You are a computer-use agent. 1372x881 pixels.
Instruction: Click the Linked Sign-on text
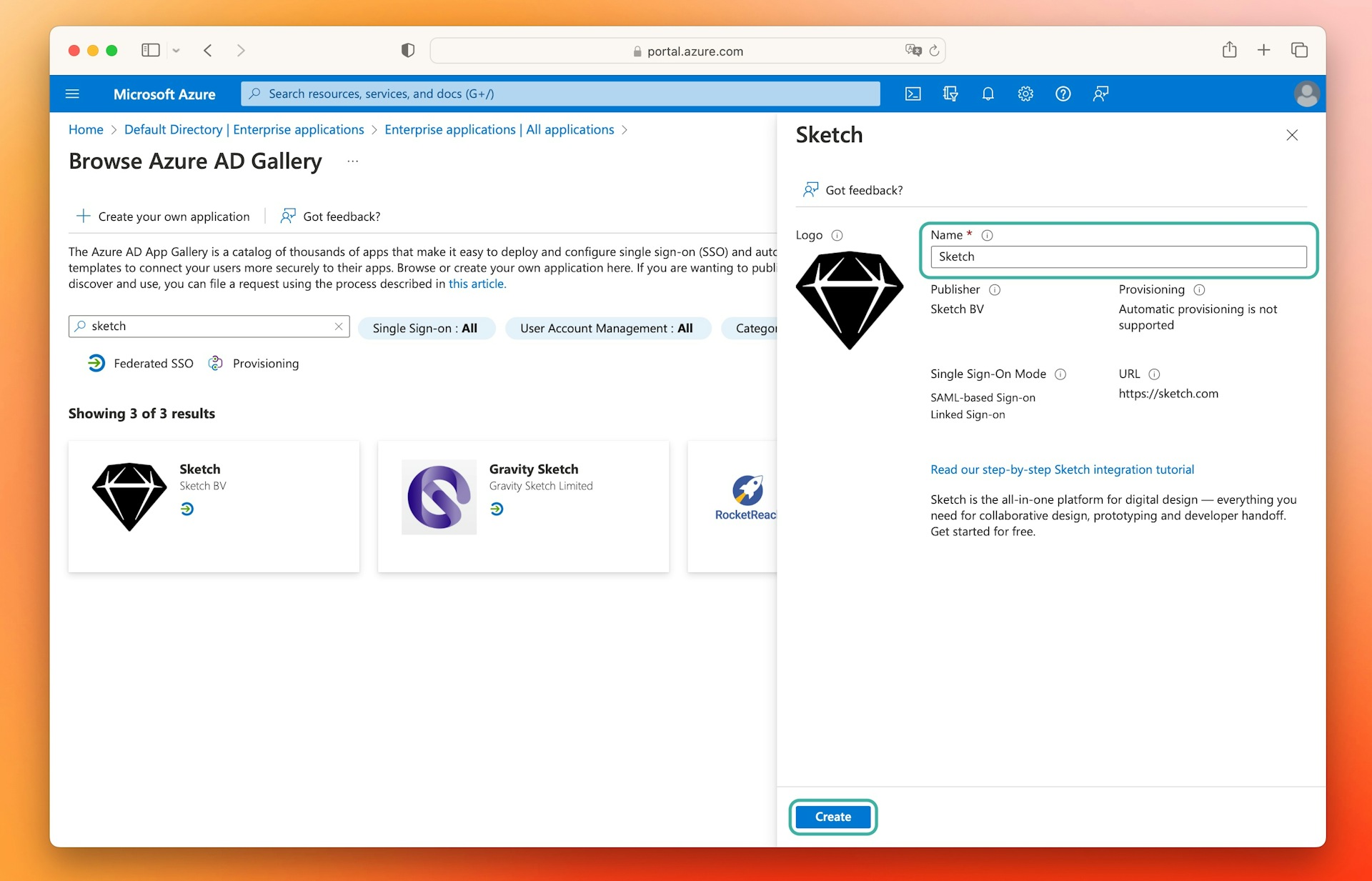[x=968, y=414]
